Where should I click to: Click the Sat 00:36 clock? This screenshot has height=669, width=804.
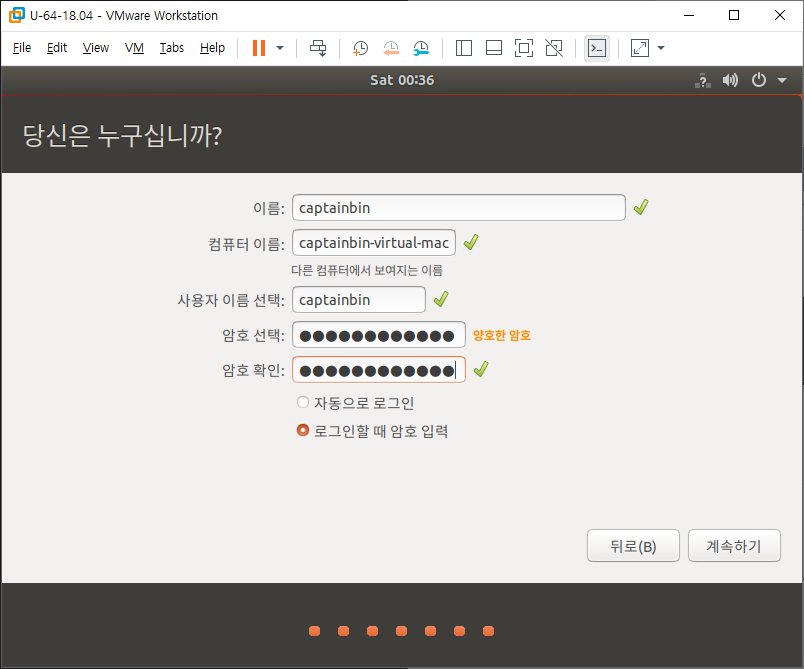(x=402, y=80)
